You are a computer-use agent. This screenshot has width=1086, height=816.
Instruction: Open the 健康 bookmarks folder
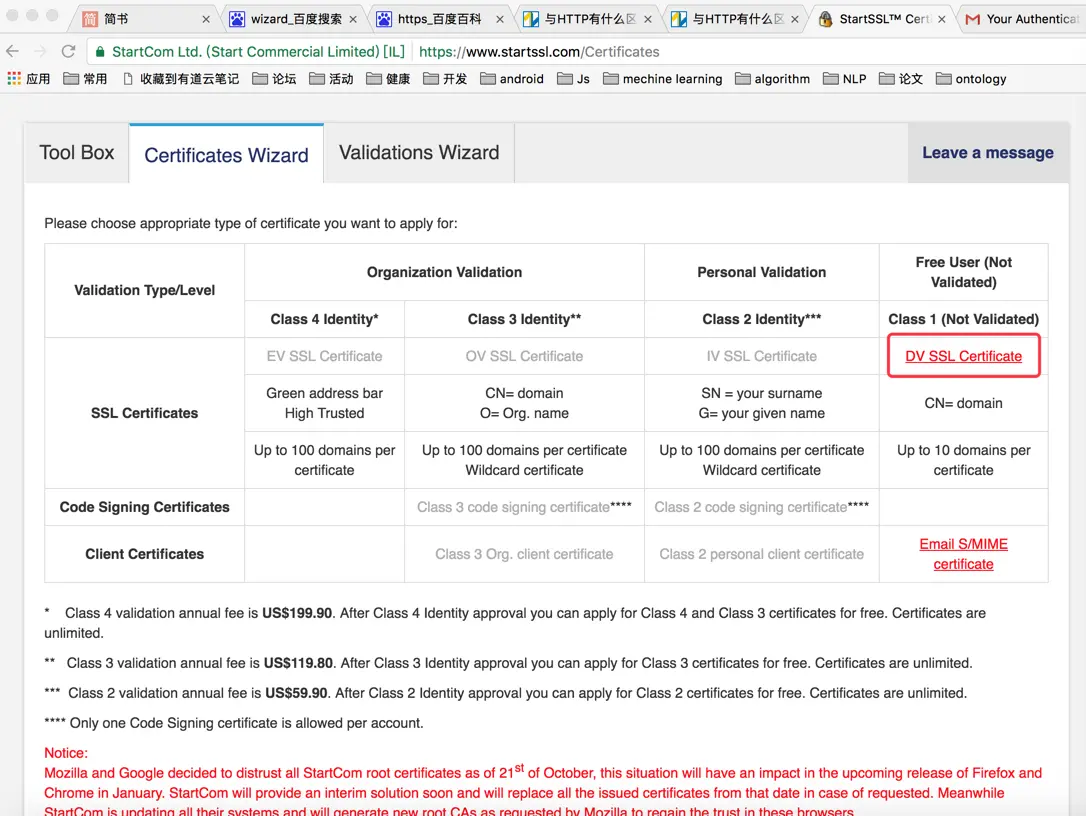[388, 79]
